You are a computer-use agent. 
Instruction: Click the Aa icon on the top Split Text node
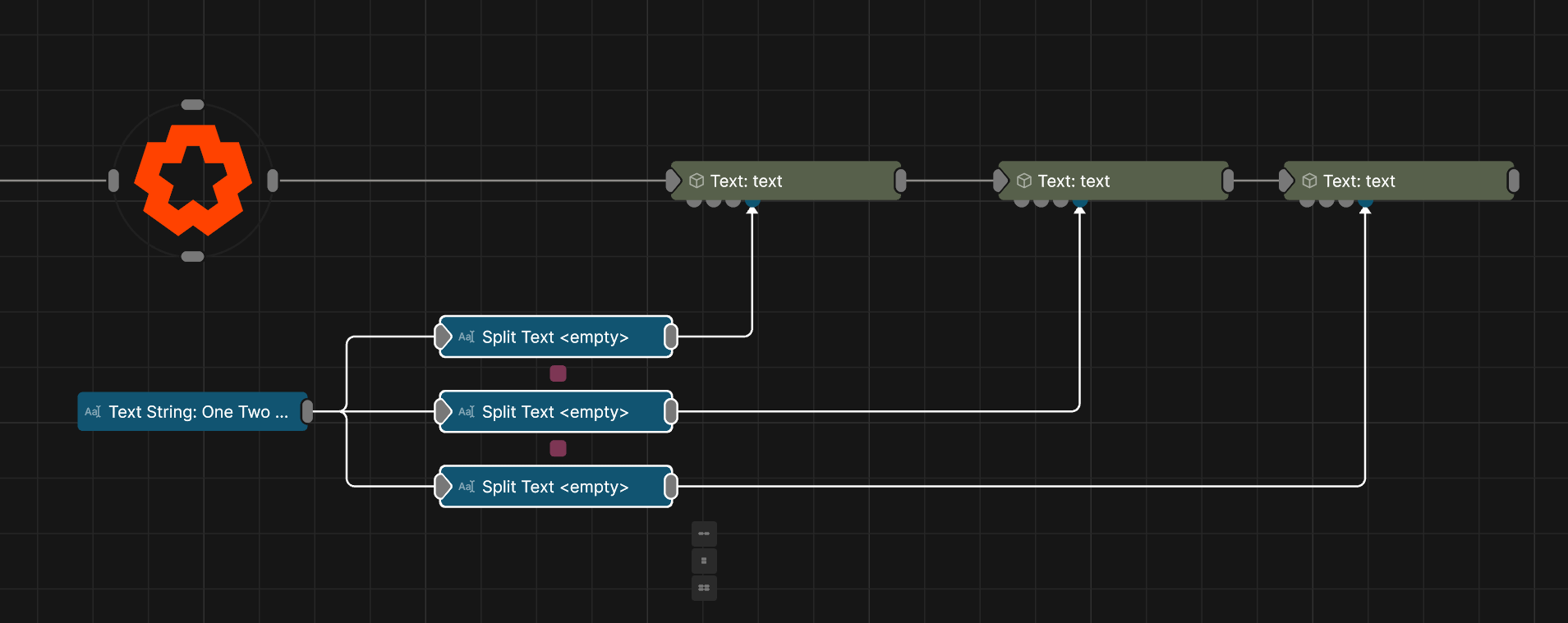(467, 337)
